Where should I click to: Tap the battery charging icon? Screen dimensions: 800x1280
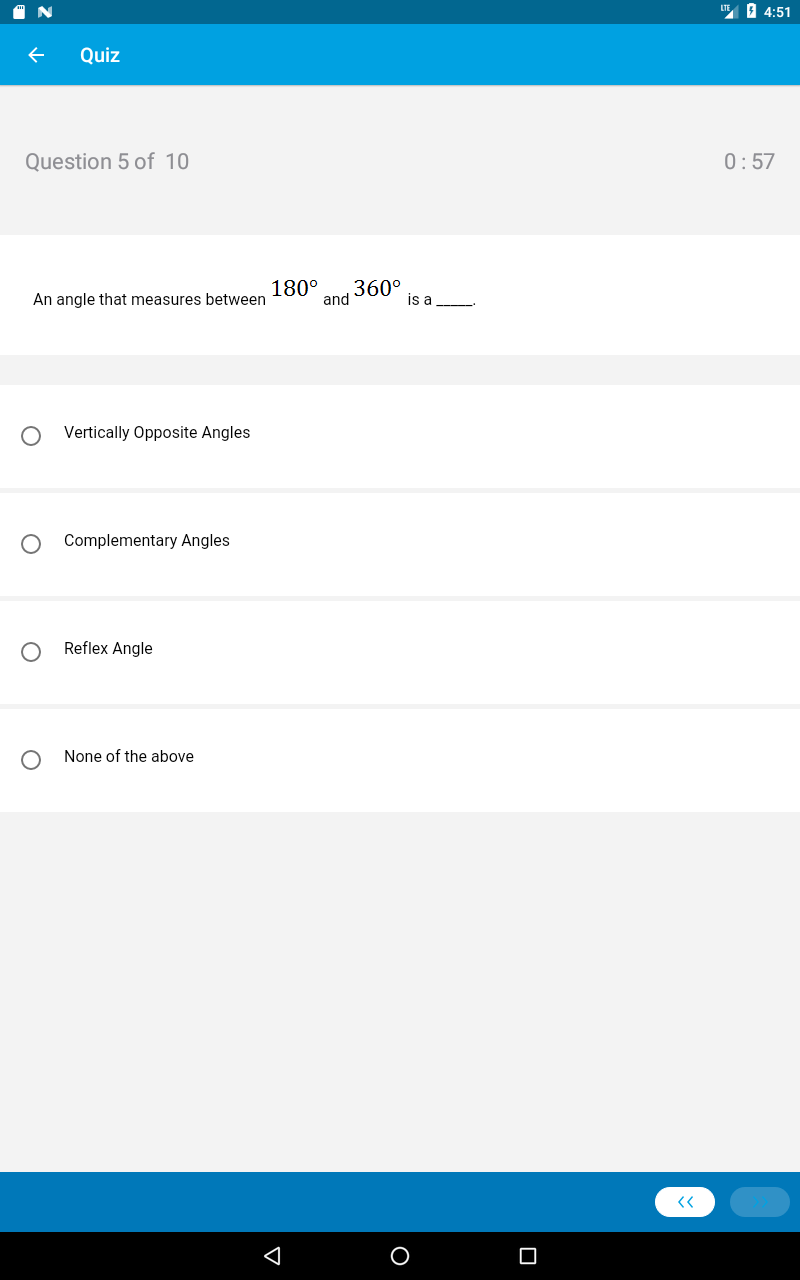[x=751, y=12]
